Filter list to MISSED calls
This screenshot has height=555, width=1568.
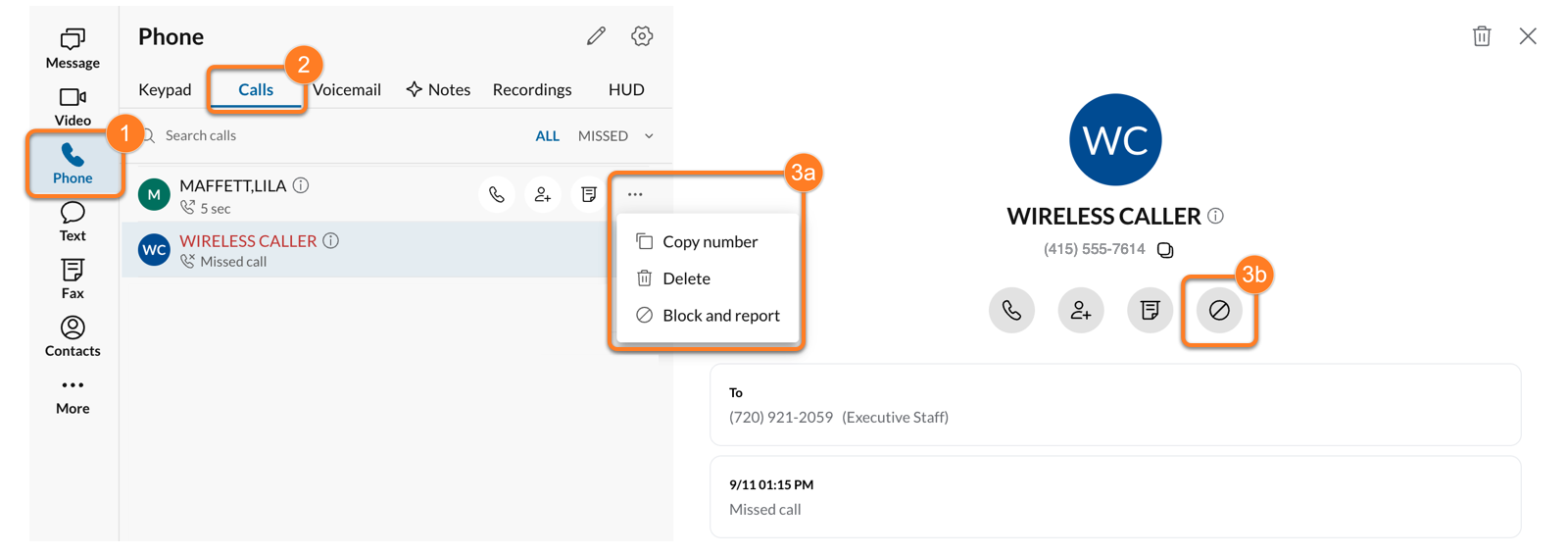tap(603, 136)
